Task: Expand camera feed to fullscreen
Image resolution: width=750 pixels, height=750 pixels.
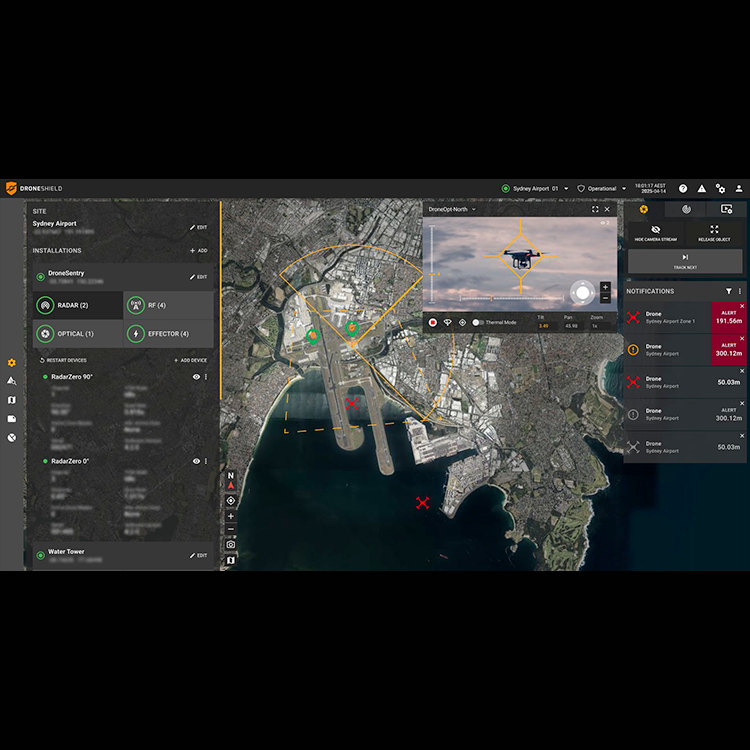Action: click(x=595, y=210)
